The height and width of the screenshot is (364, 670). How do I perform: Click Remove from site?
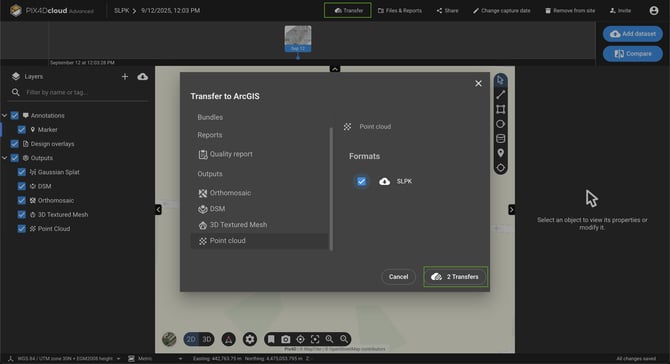pyautogui.click(x=570, y=11)
